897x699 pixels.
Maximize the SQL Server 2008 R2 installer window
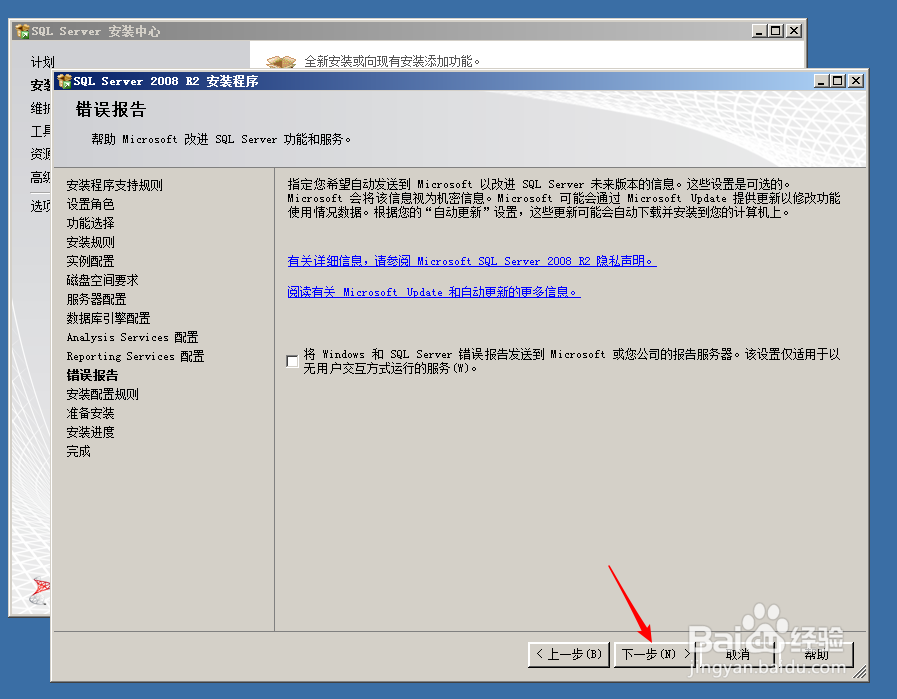coord(838,81)
